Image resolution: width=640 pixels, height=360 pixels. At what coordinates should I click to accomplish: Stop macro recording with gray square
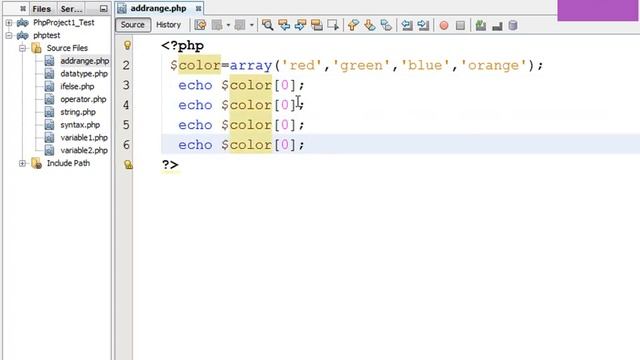tap(460, 26)
